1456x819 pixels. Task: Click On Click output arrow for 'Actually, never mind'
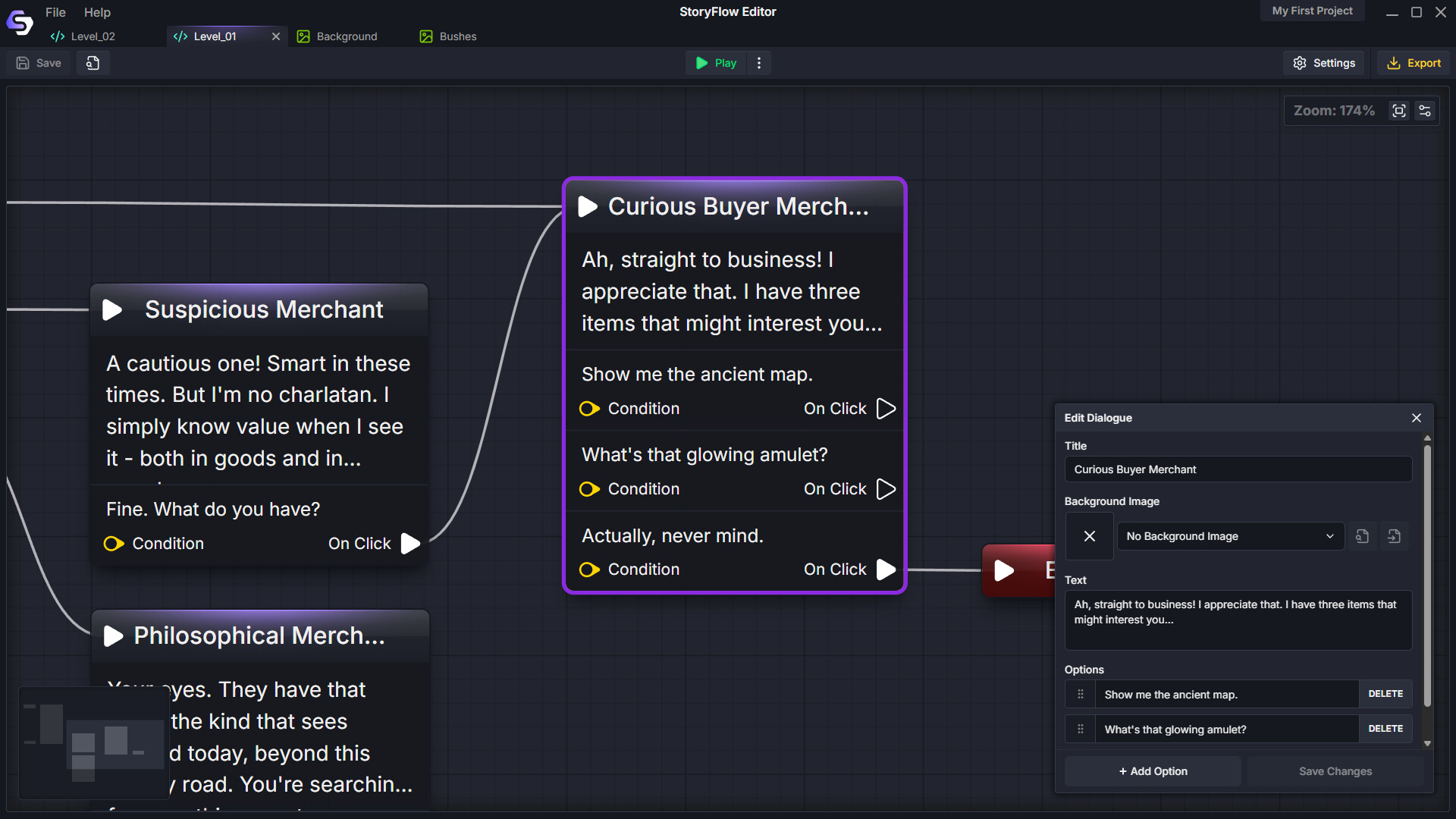pos(886,570)
